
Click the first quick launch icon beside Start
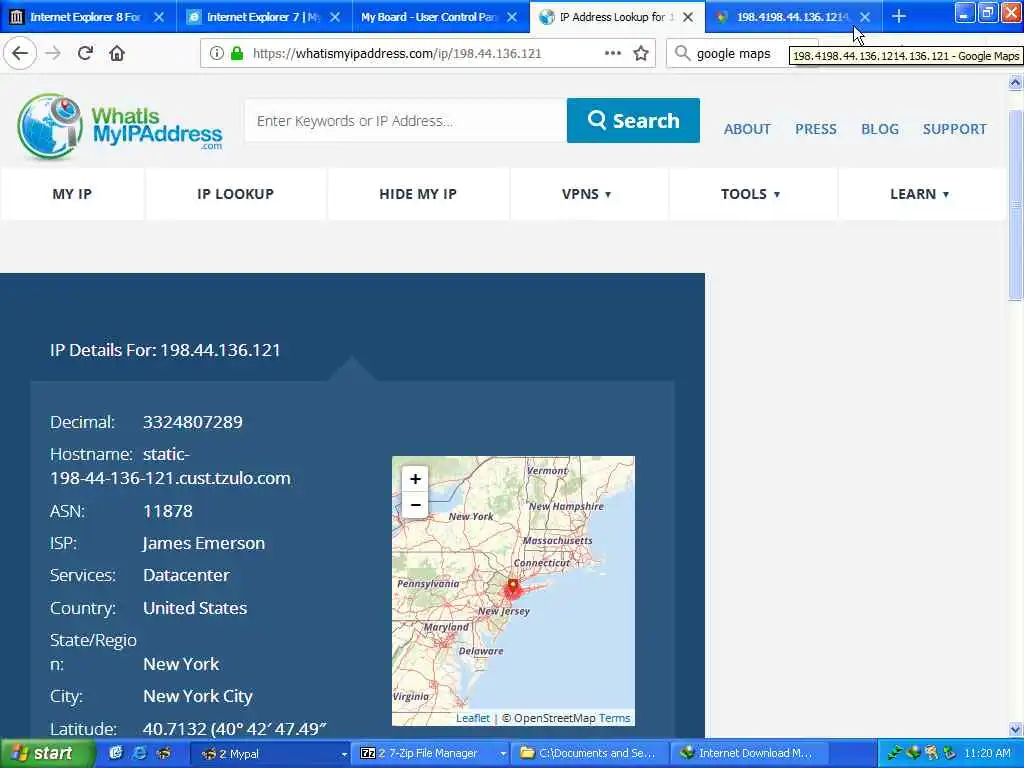116,753
